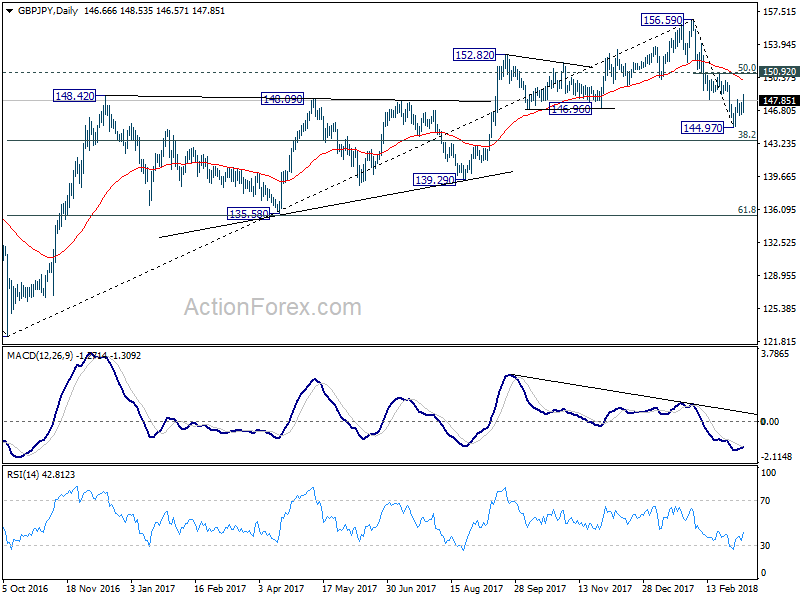Click the 13 Feb 2018 date label
This screenshot has width=800, height=600.
(732, 588)
